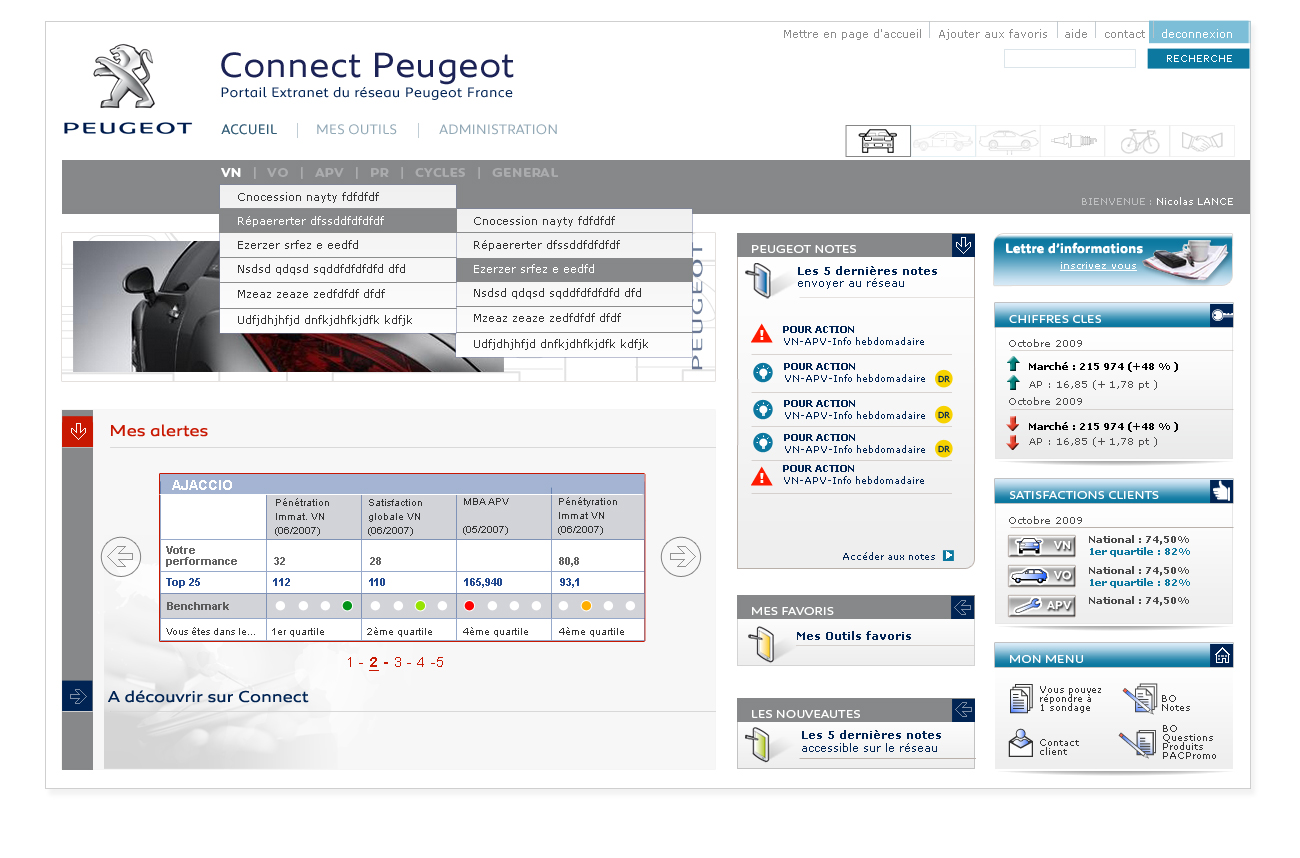1300x858 pixels.
Task: Open the ADMINISTRATION tab
Action: point(498,129)
